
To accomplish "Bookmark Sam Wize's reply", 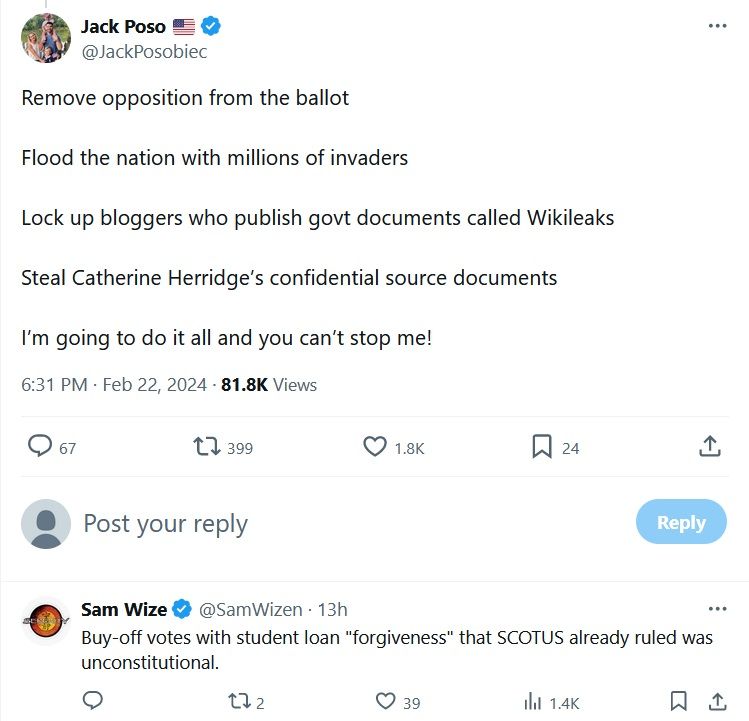I will 679,701.
